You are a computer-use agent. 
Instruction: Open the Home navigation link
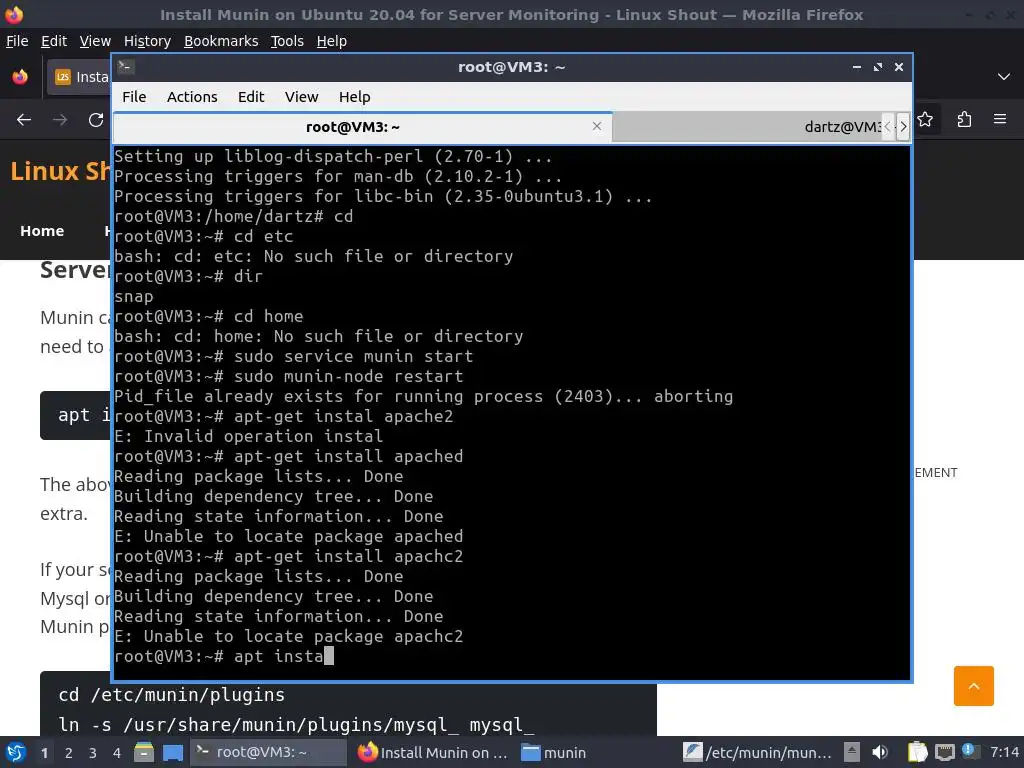(x=42, y=231)
